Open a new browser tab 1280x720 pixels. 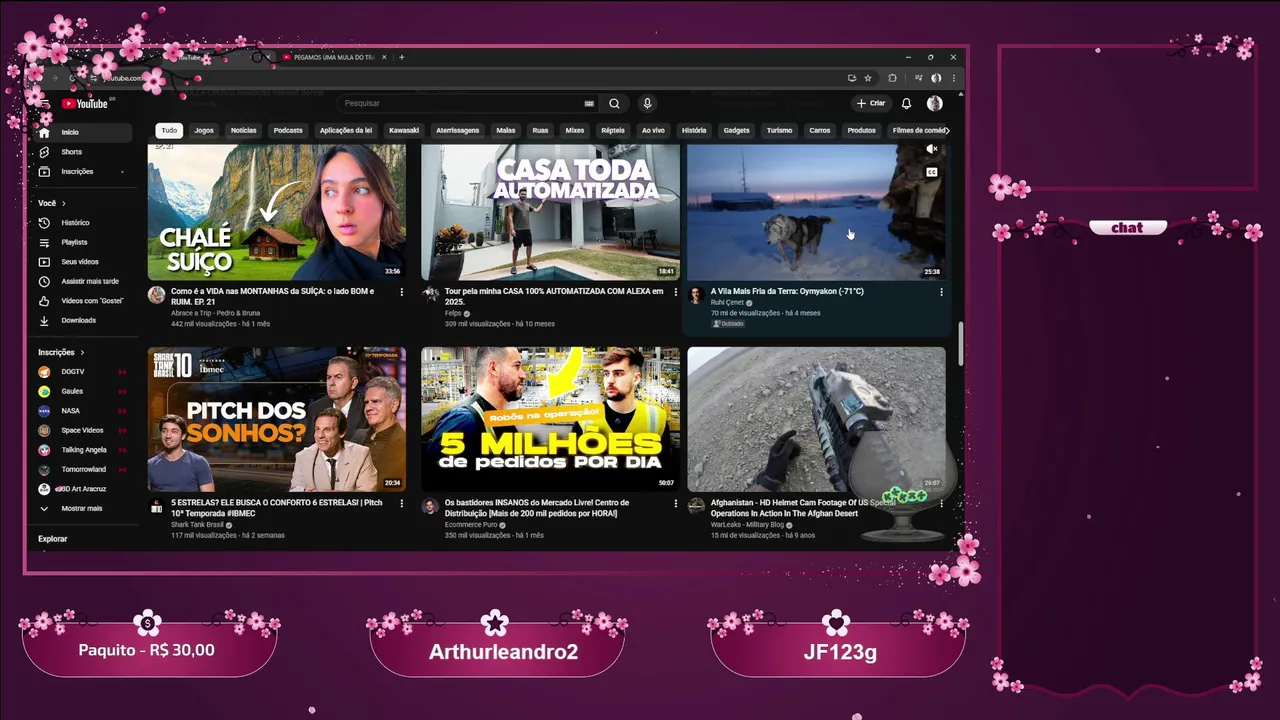[x=402, y=57]
